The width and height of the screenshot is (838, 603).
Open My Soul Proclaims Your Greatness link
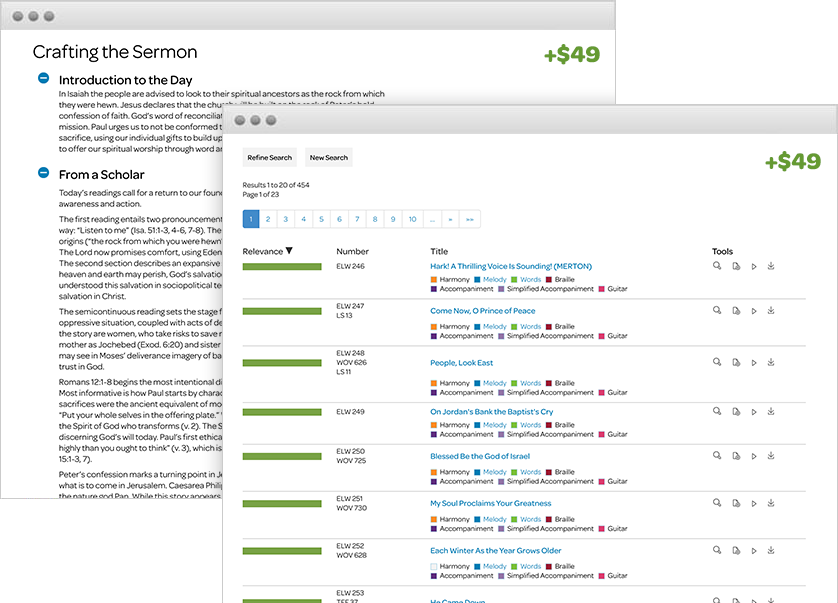tap(491, 503)
